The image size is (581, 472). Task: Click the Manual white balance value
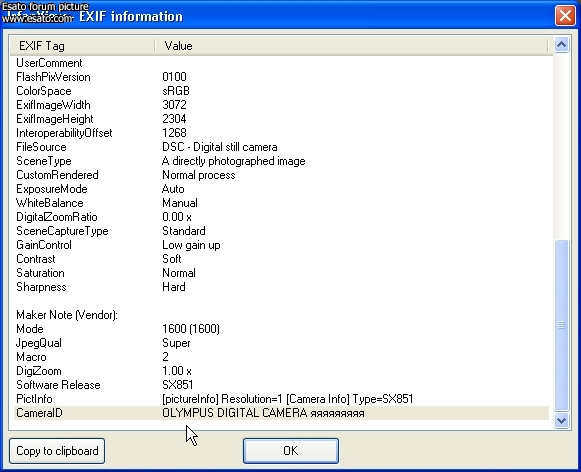tap(180, 203)
